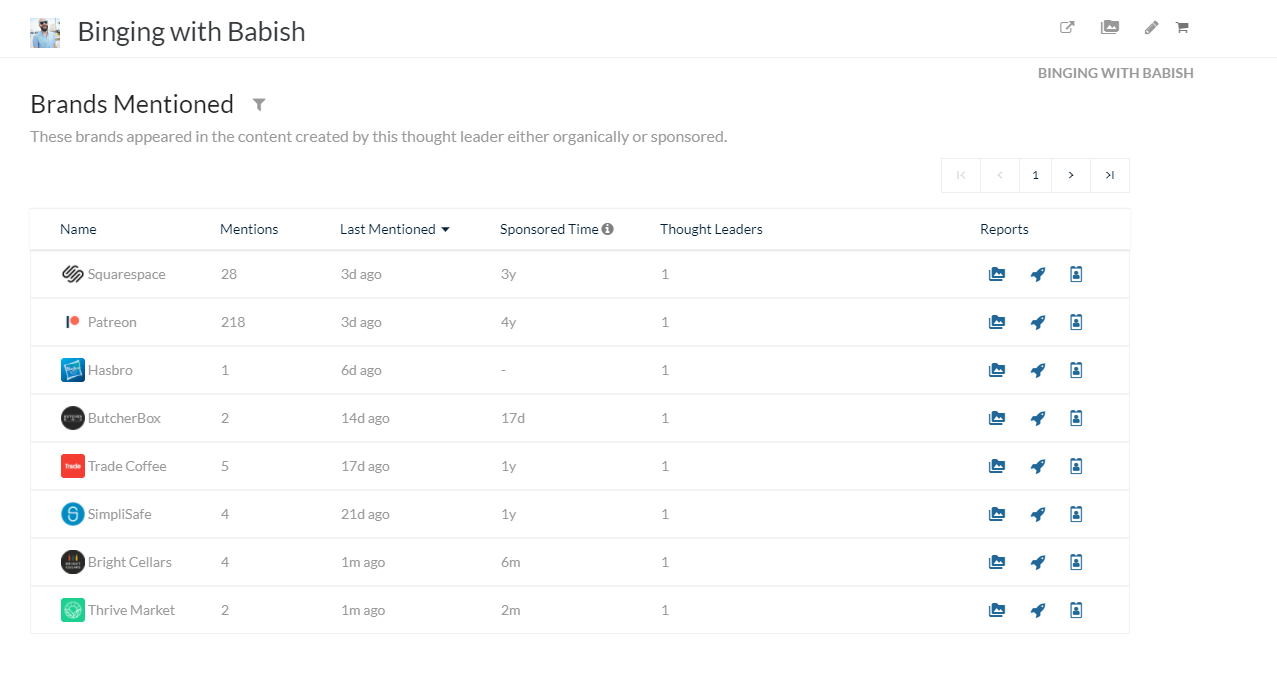Click the Binging with Babish avatar thumbnail
Viewport: 1277px width, 685px height.
pos(45,33)
